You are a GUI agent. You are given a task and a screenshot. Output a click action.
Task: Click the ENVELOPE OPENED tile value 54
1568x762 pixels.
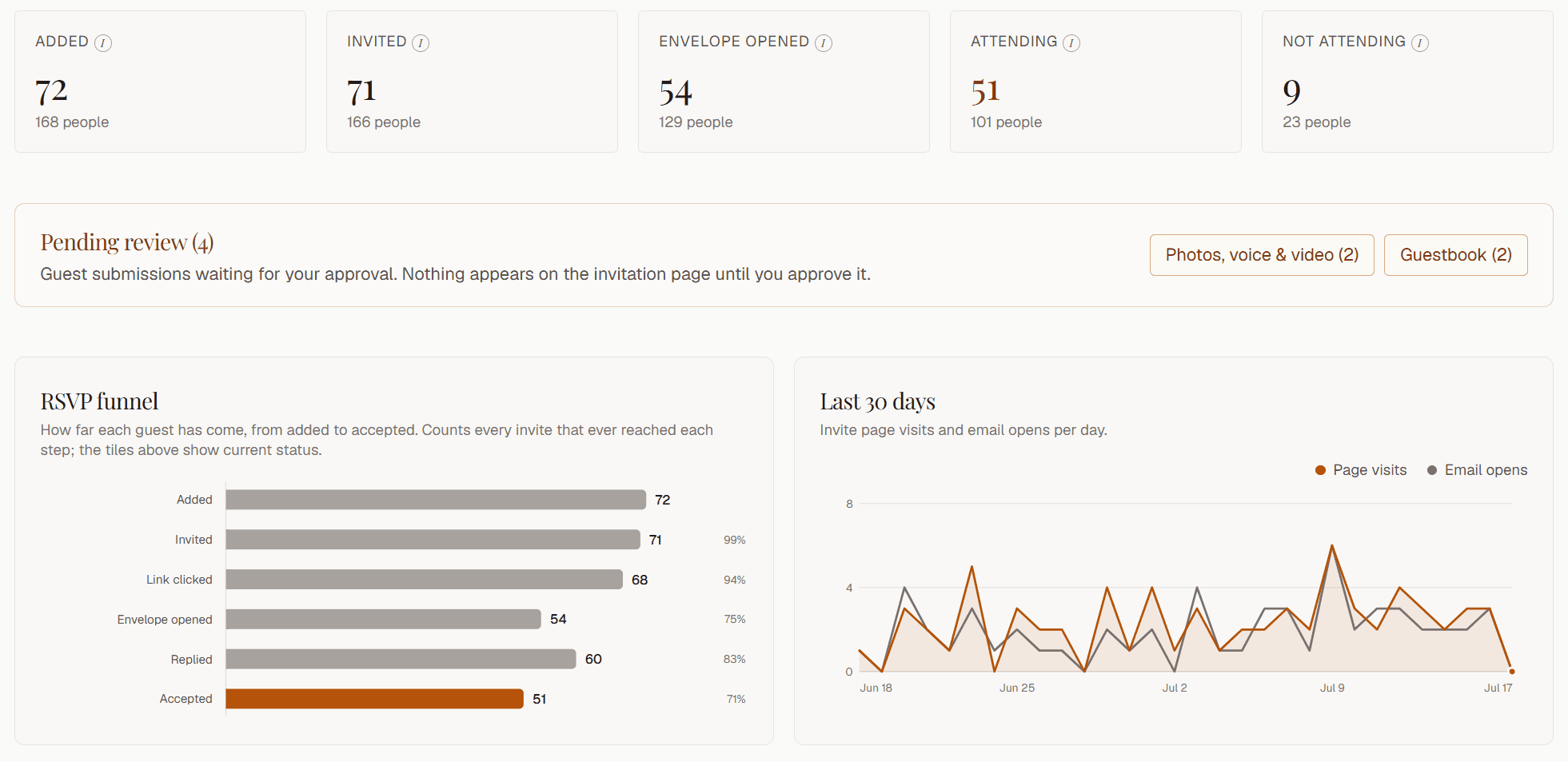point(676,93)
